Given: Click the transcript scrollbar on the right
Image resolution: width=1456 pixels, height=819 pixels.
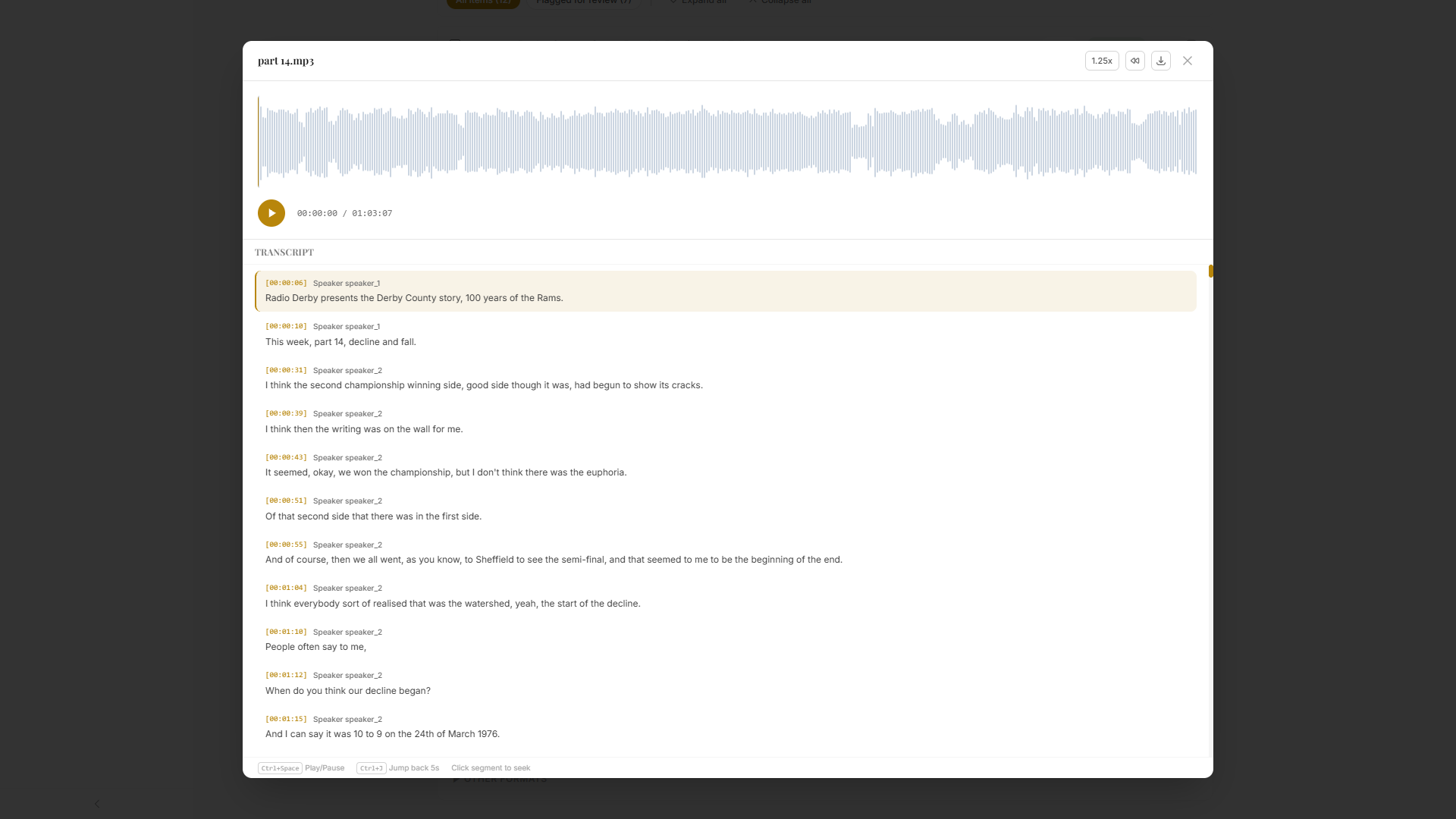Looking at the screenshot, I should pos(1210,271).
